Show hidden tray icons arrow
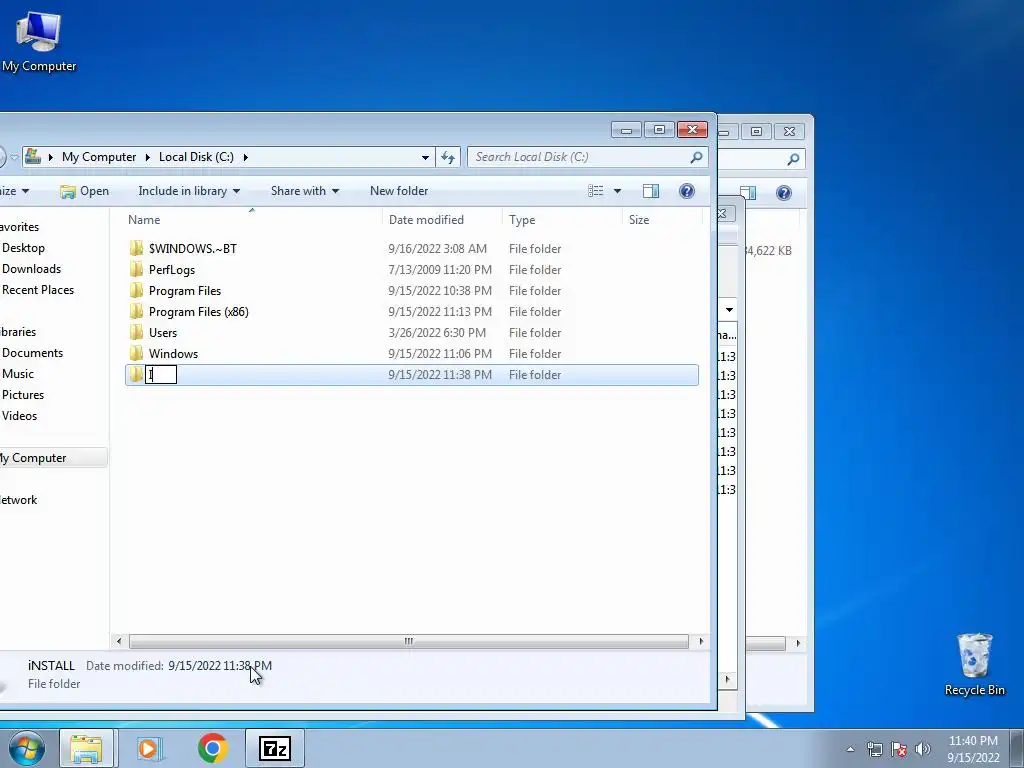The image size is (1024, 768). click(x=850, y=749)
